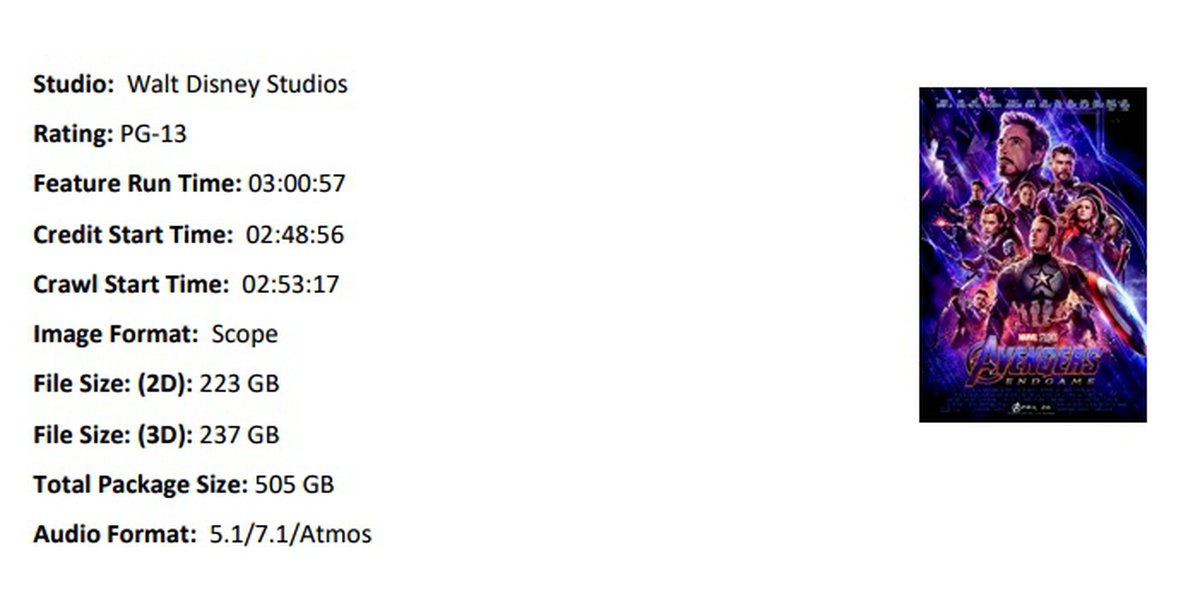Select the 237 GB file size value
The image size is (1200, 592).
point(240,435)
